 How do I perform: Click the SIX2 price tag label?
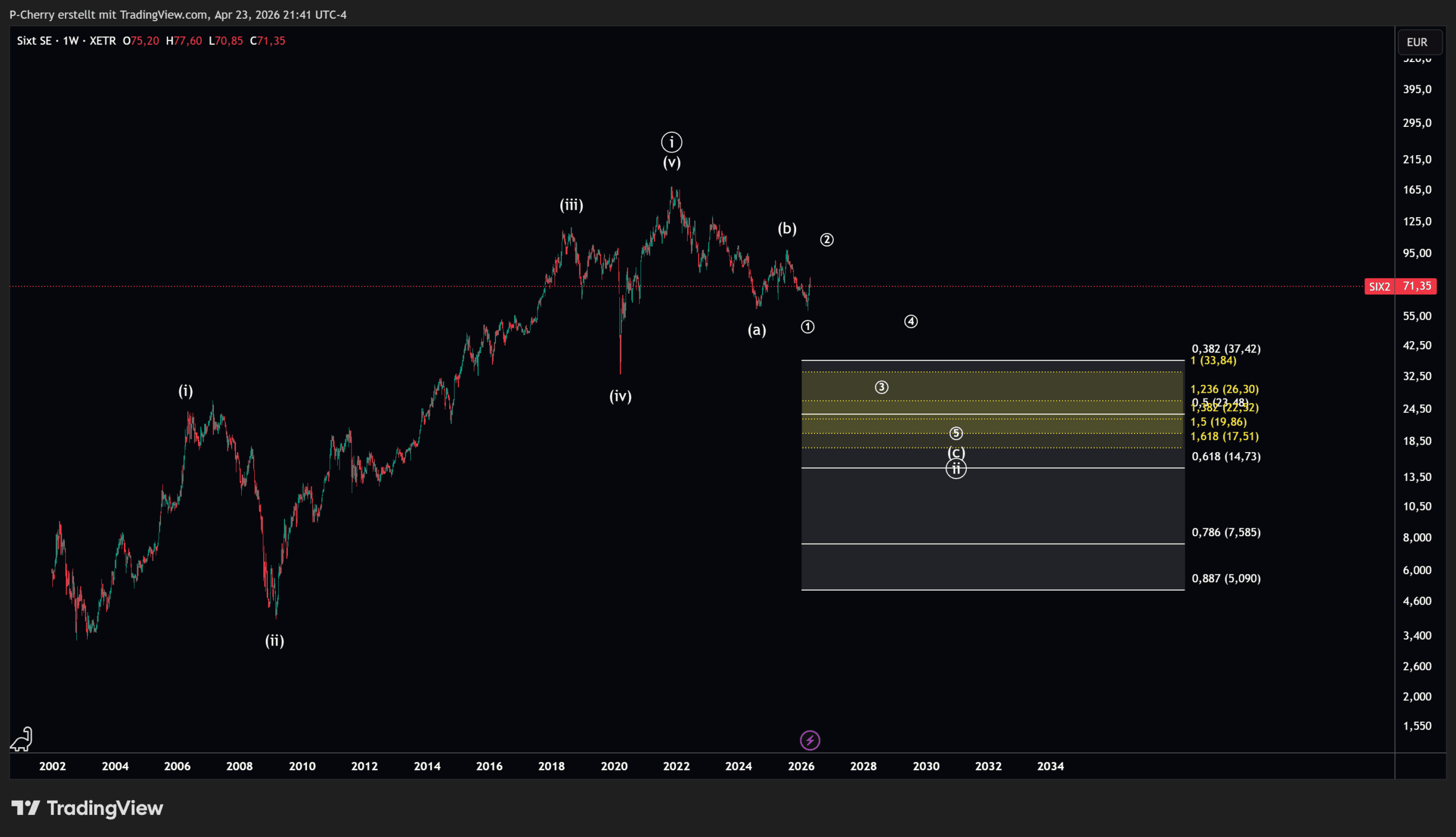(1379, 286)
